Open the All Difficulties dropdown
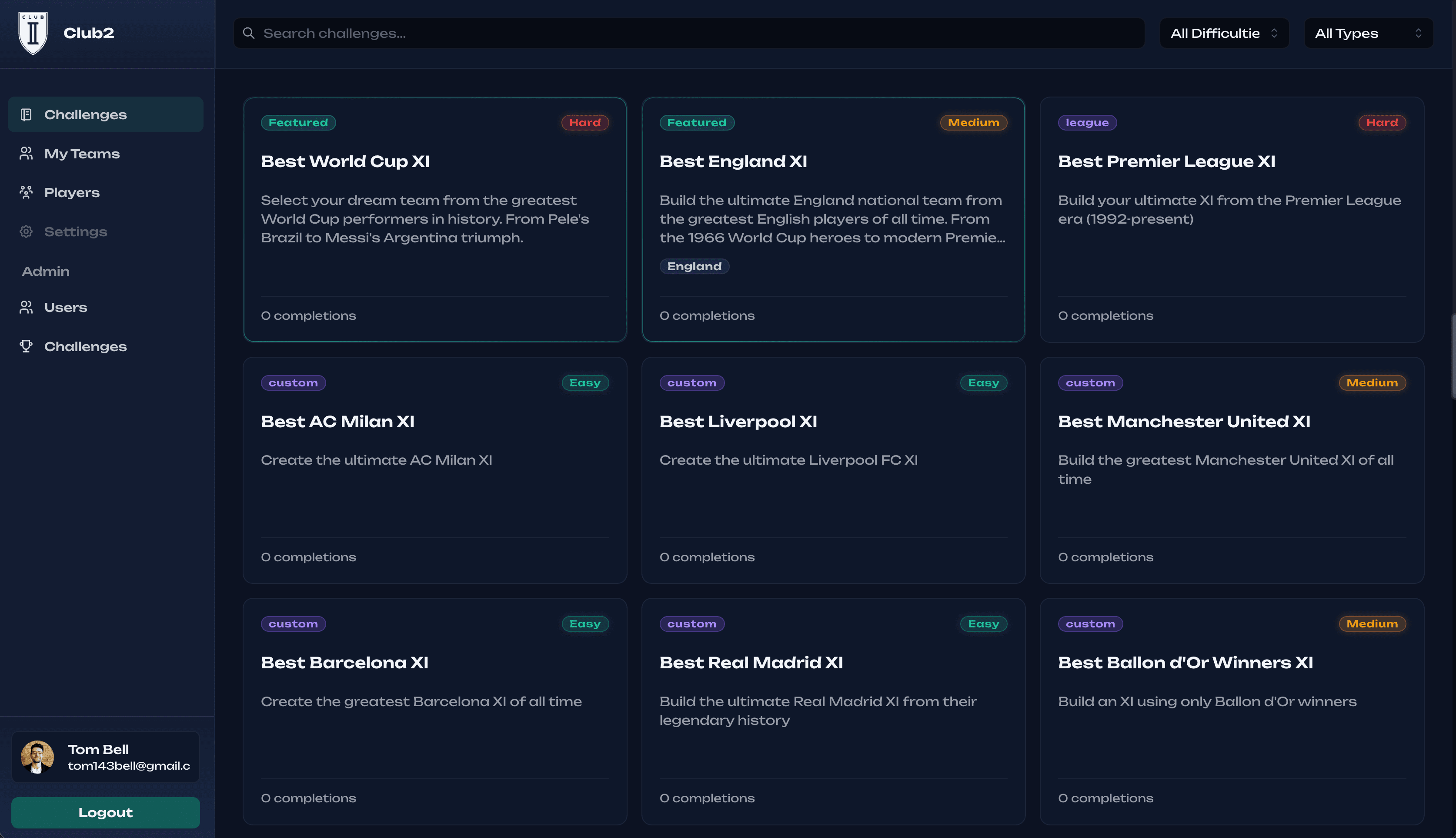Screen dimensions: 1456x838 tap(1224, 34)
